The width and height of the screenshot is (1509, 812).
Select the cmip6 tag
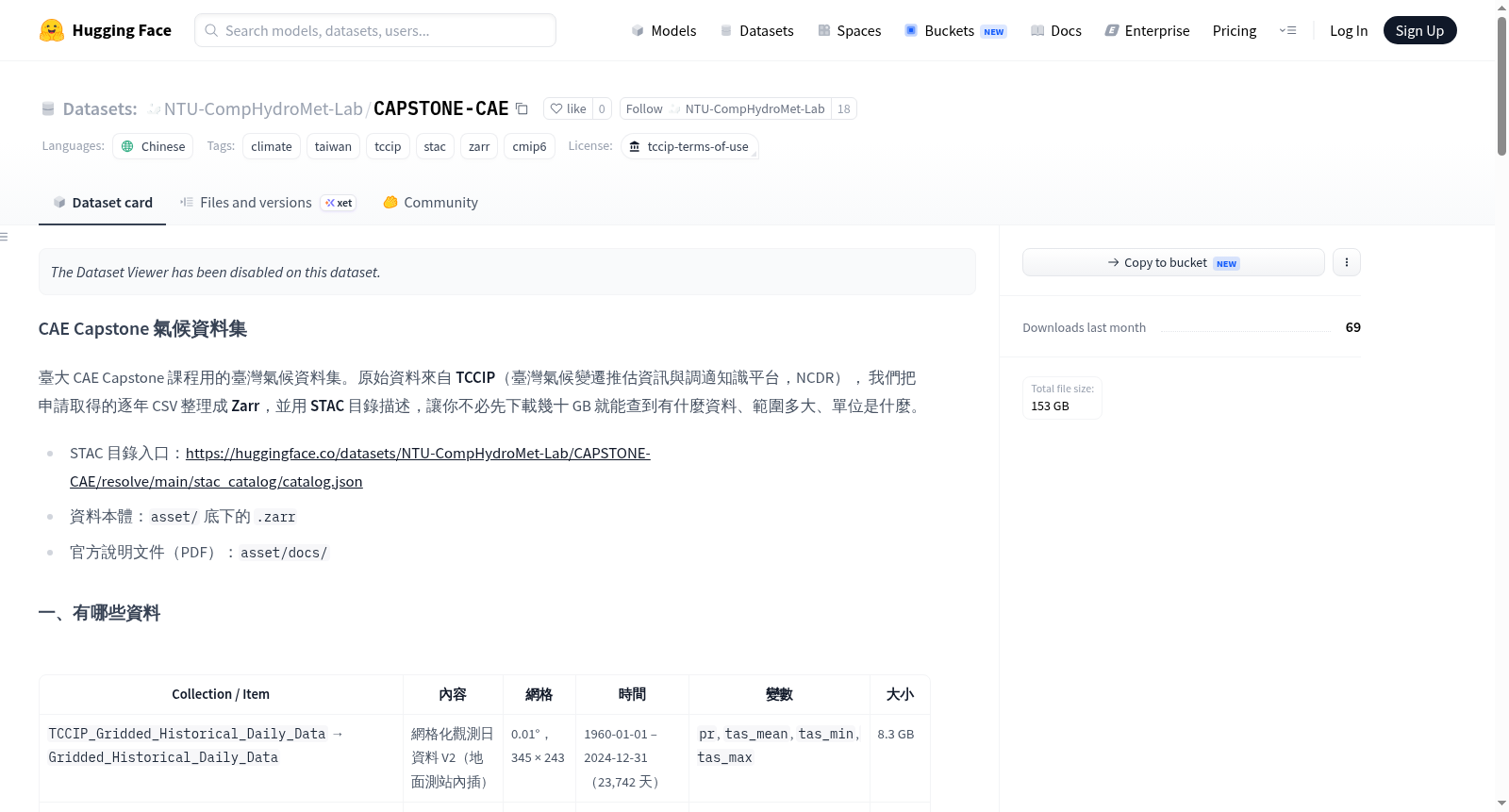coord(529,146)
